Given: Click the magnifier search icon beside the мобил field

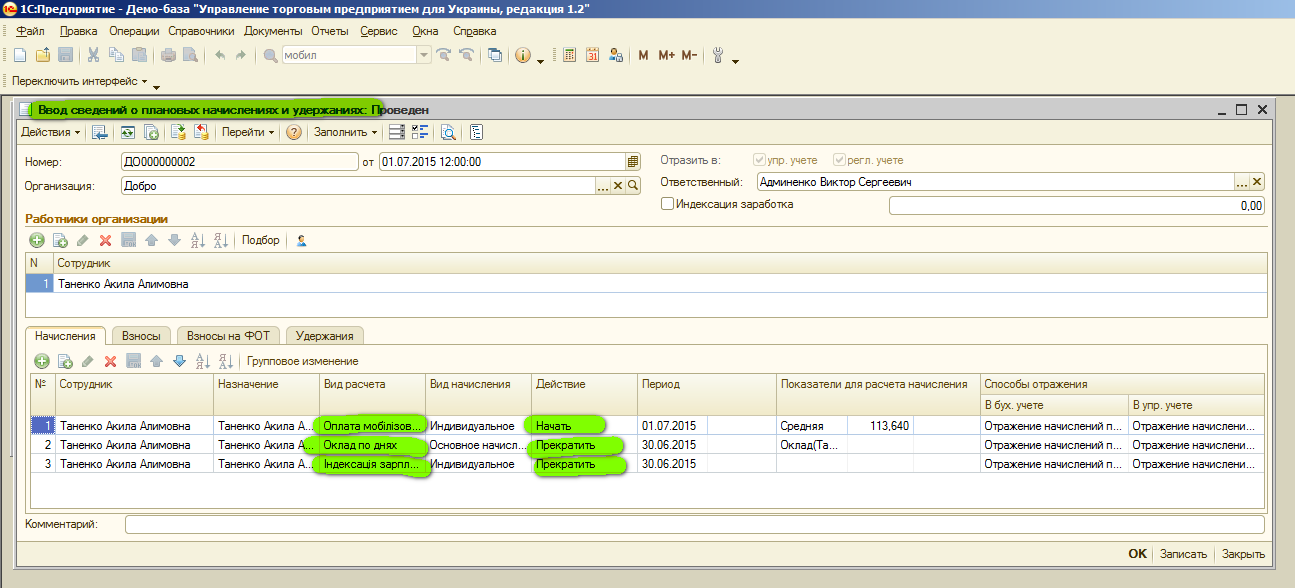Looking at the screenshot, I should (x=270, y=55).
